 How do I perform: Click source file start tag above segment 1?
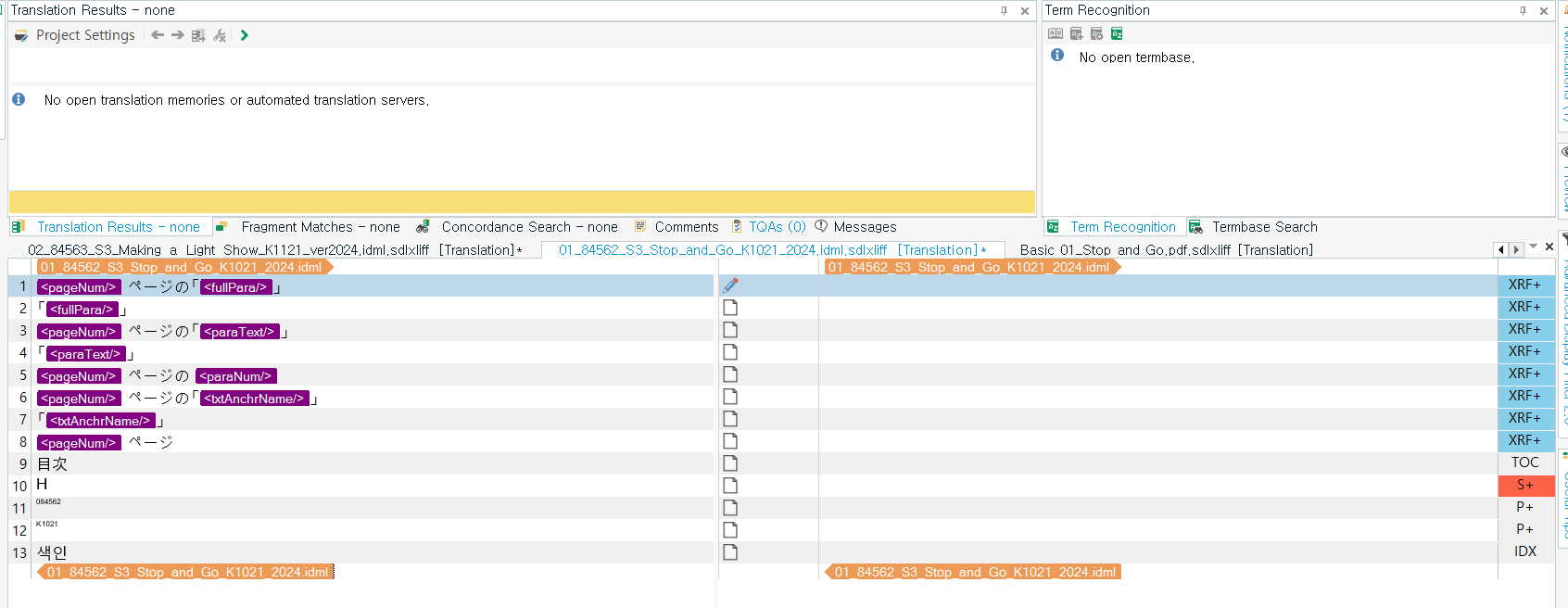(184, 267)
